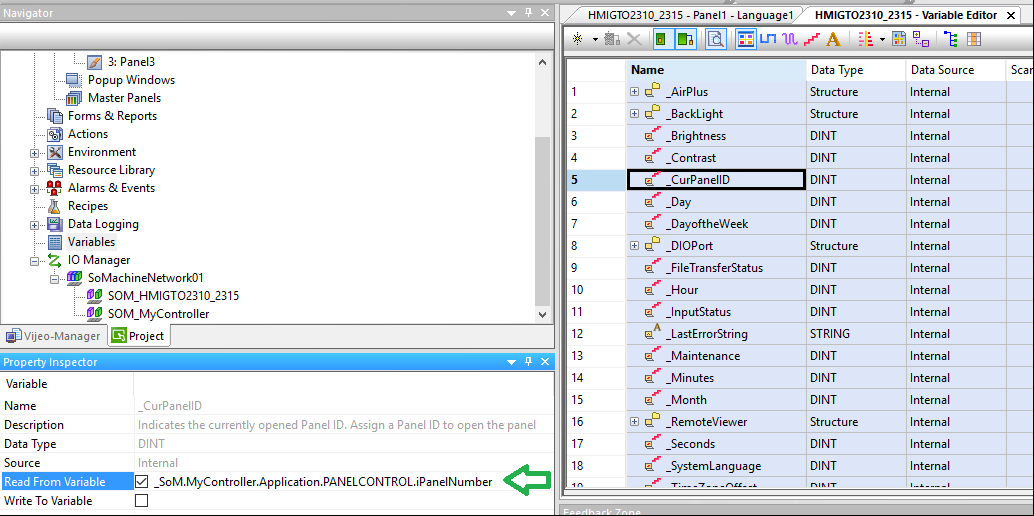
Task: Select Forms & Reports in Navigator
Action: (x=112, y=116)
